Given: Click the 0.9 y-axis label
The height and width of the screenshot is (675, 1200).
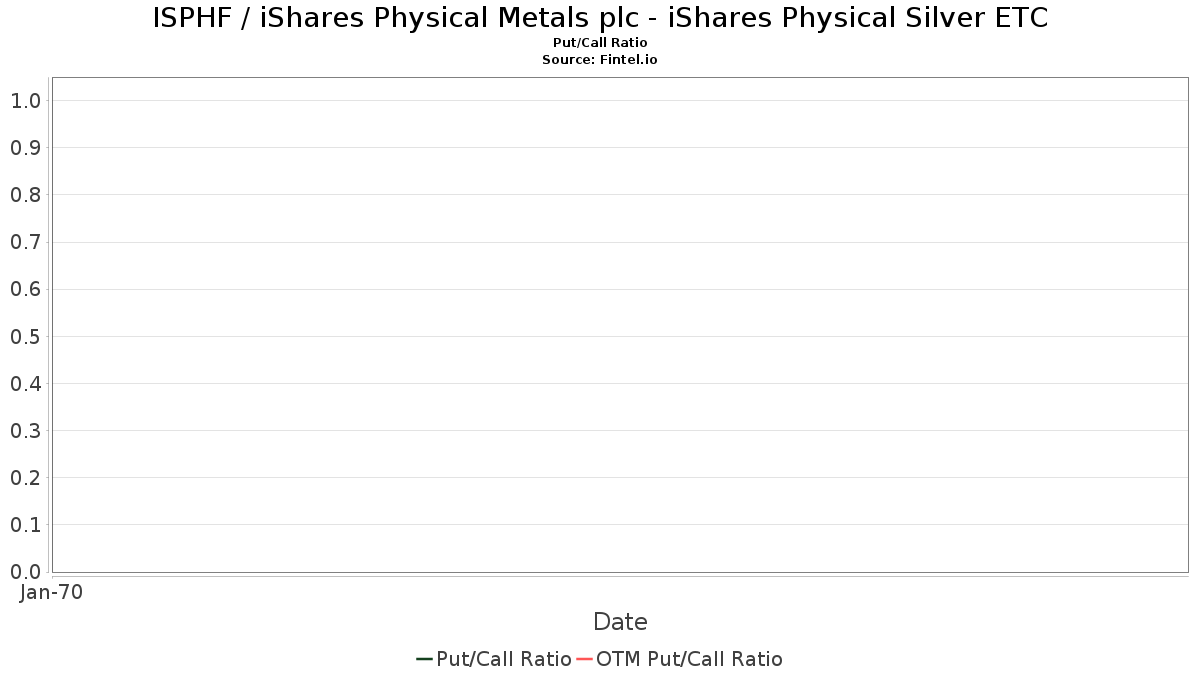Looking at the screenshot, I should point(25,148).
